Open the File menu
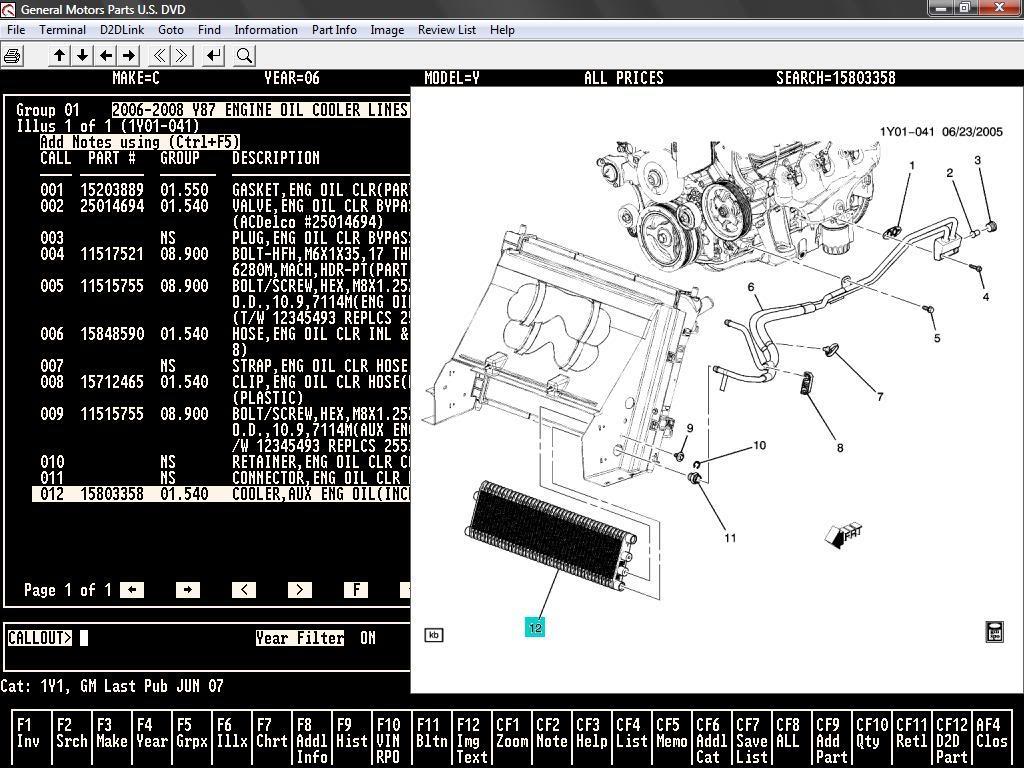 16,30
